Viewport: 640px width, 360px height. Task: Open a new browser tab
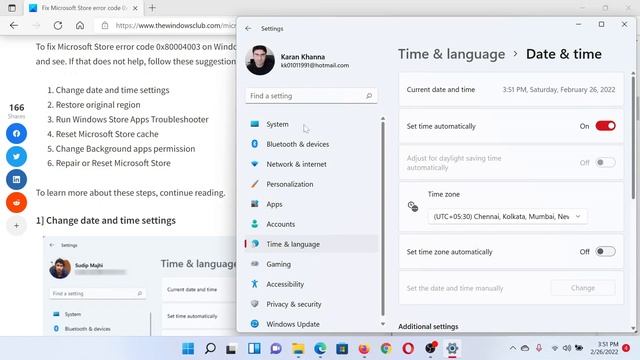(x=152, y=8)
